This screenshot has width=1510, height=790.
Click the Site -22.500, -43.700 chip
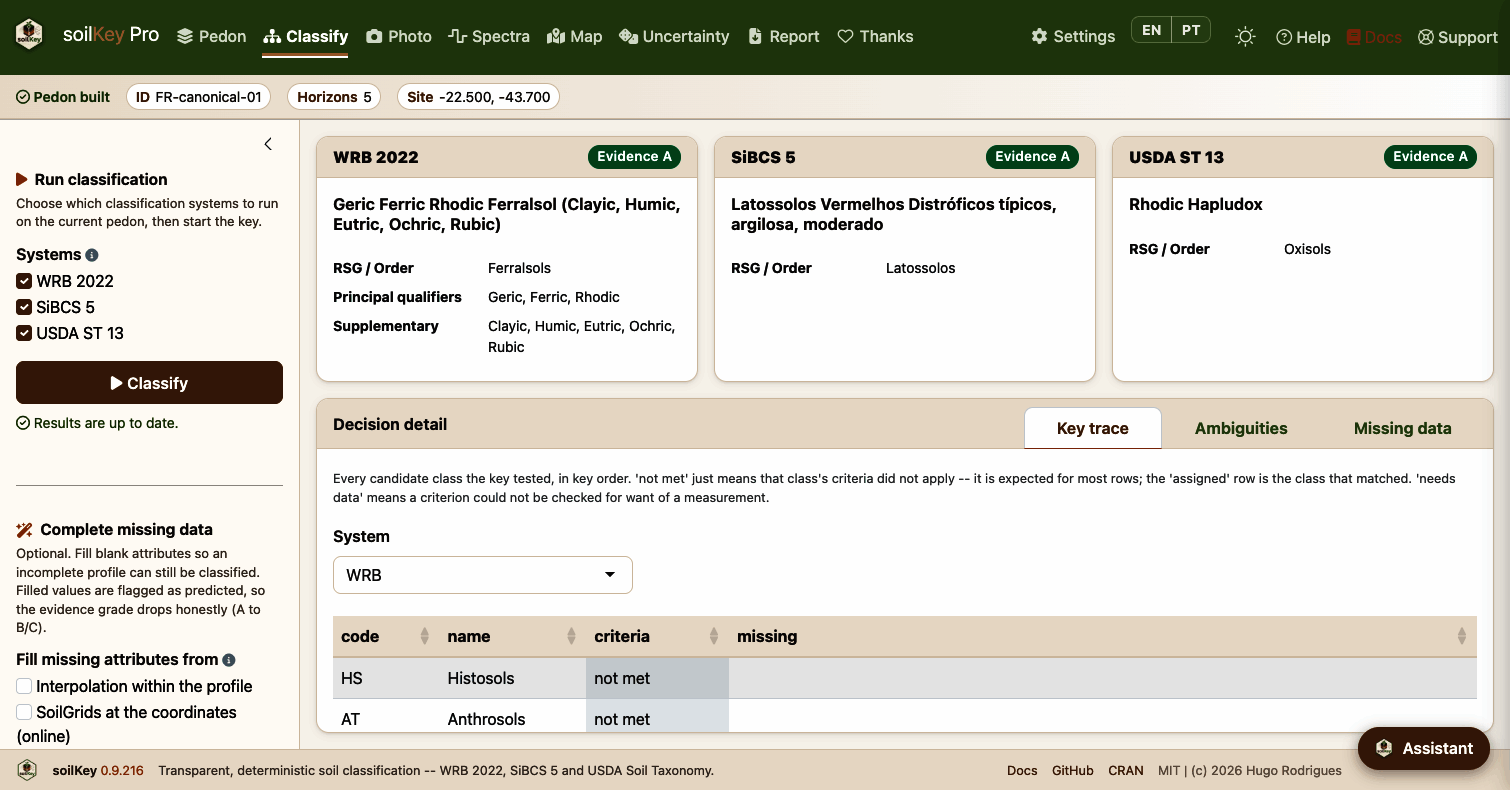pyautogui.click(x=478, y=97)
